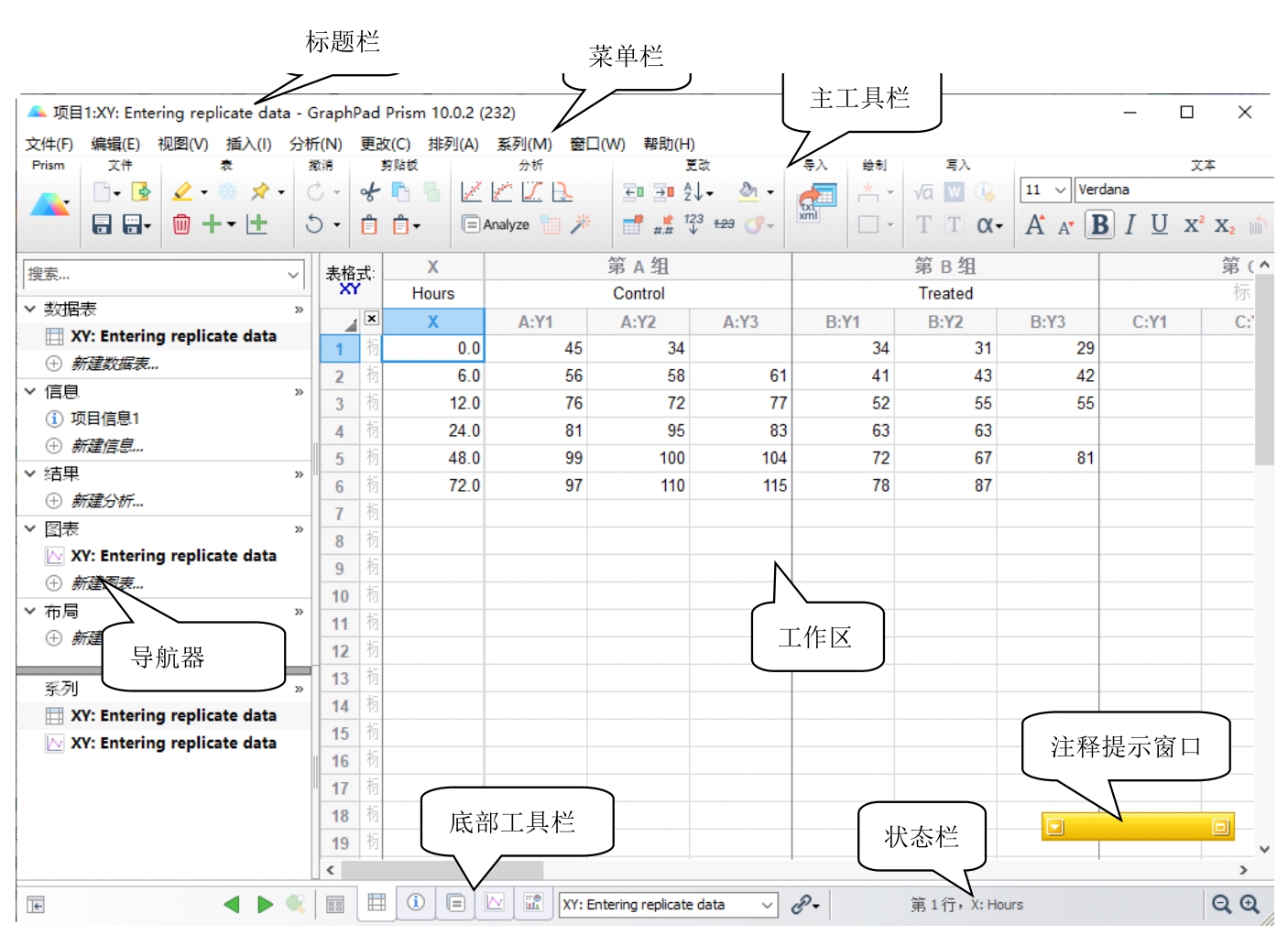The width and height of the screenshot is (1288, 935).
Task: Open the 分析(N) menu
Action: click(x=316, y=144)
